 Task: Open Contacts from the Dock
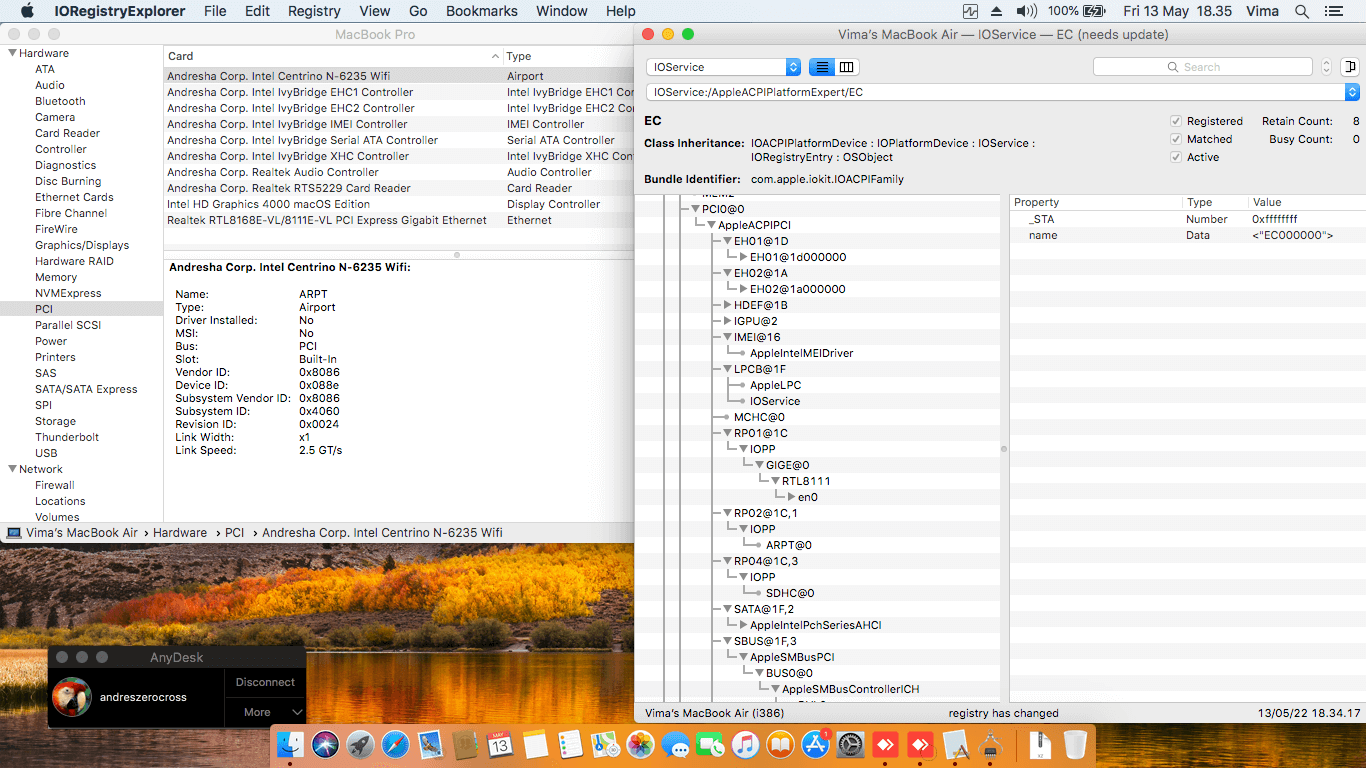click(x=466, y=744)
